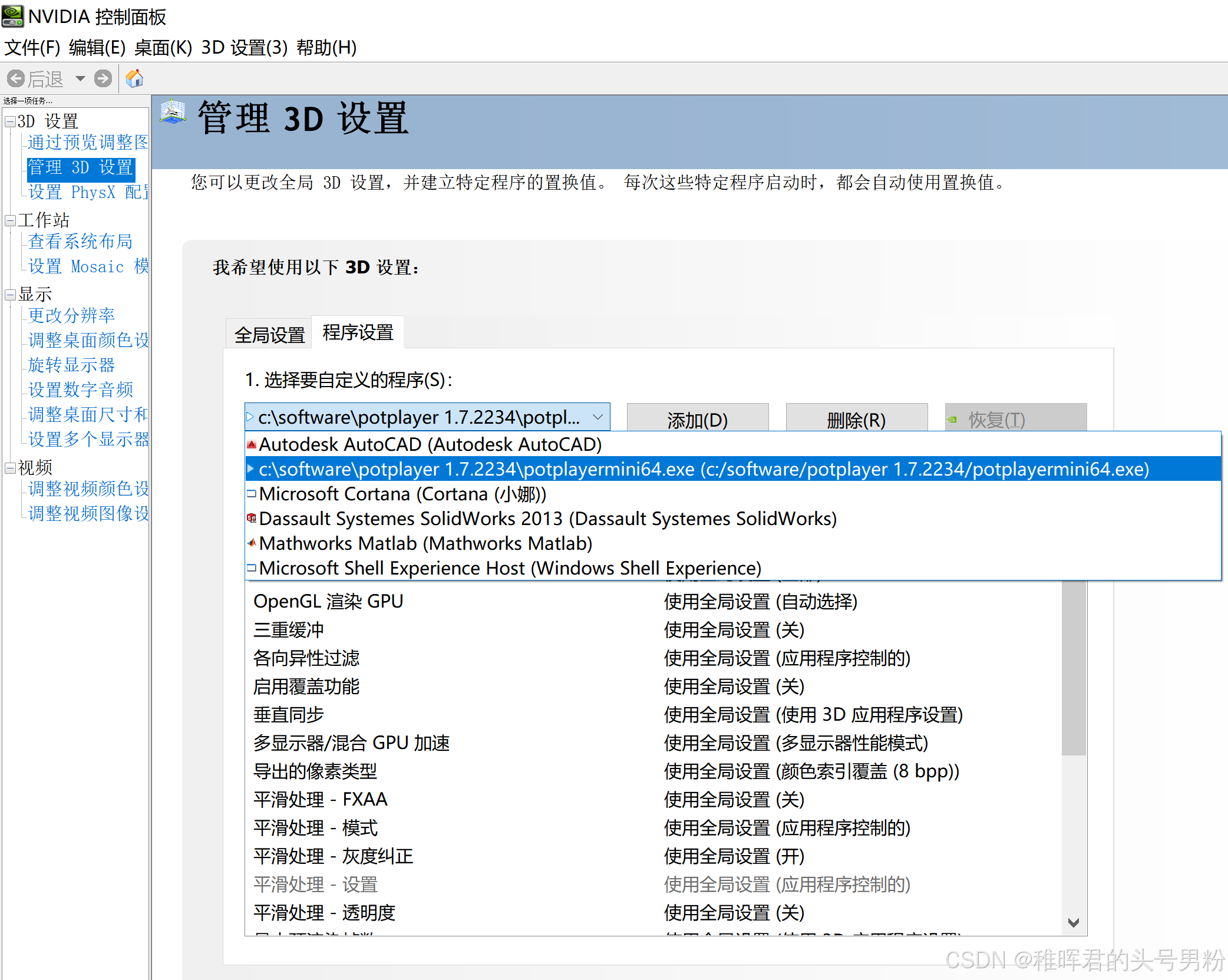Click the AutoCAD icon in program list
Image resolution: width=1228 pixels, height=980 pixels.
252,444
